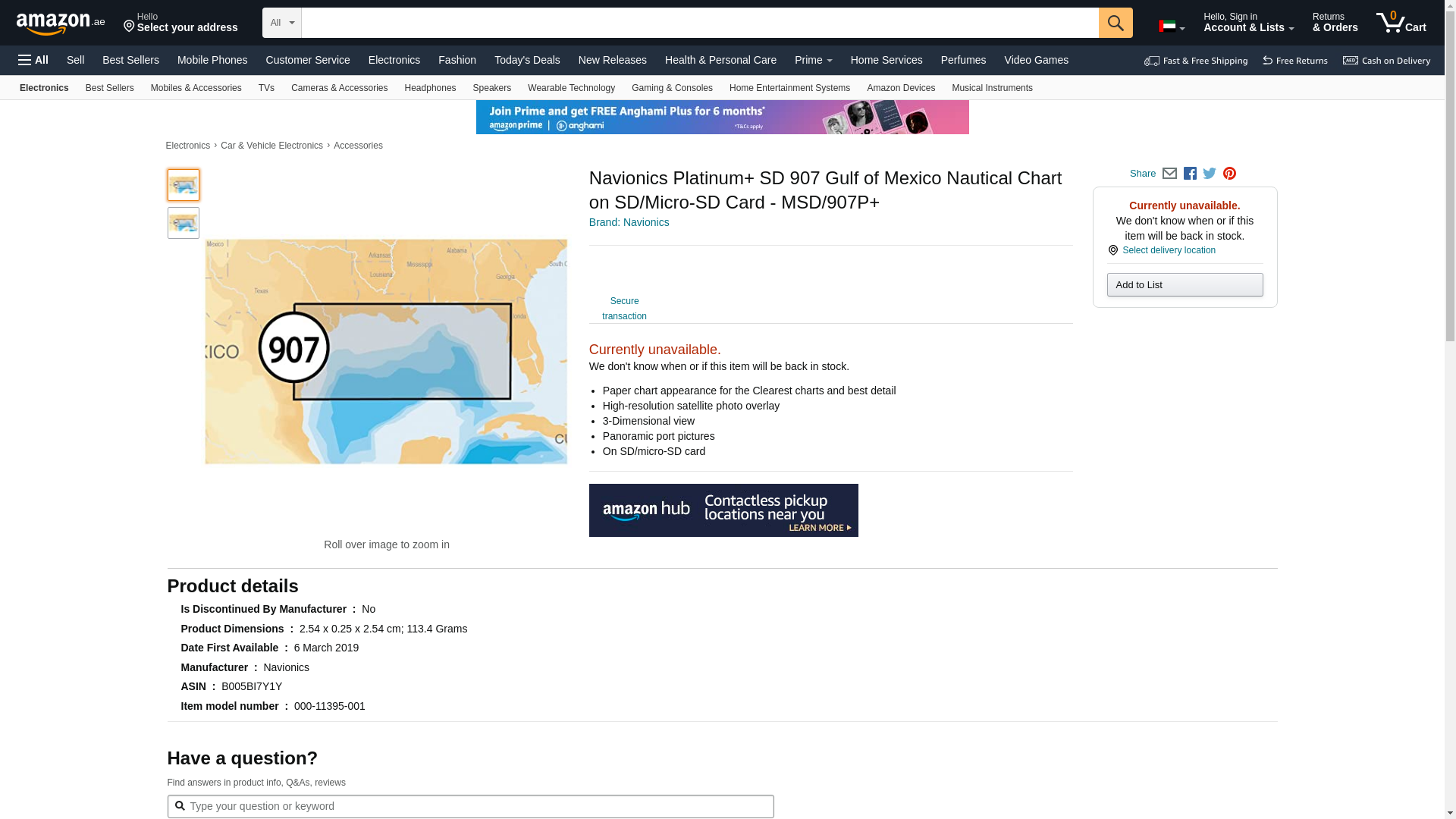Screen dimensions: 1456x819
Task: Open the country flag language selector
Action: click(x=1171, y=27)
